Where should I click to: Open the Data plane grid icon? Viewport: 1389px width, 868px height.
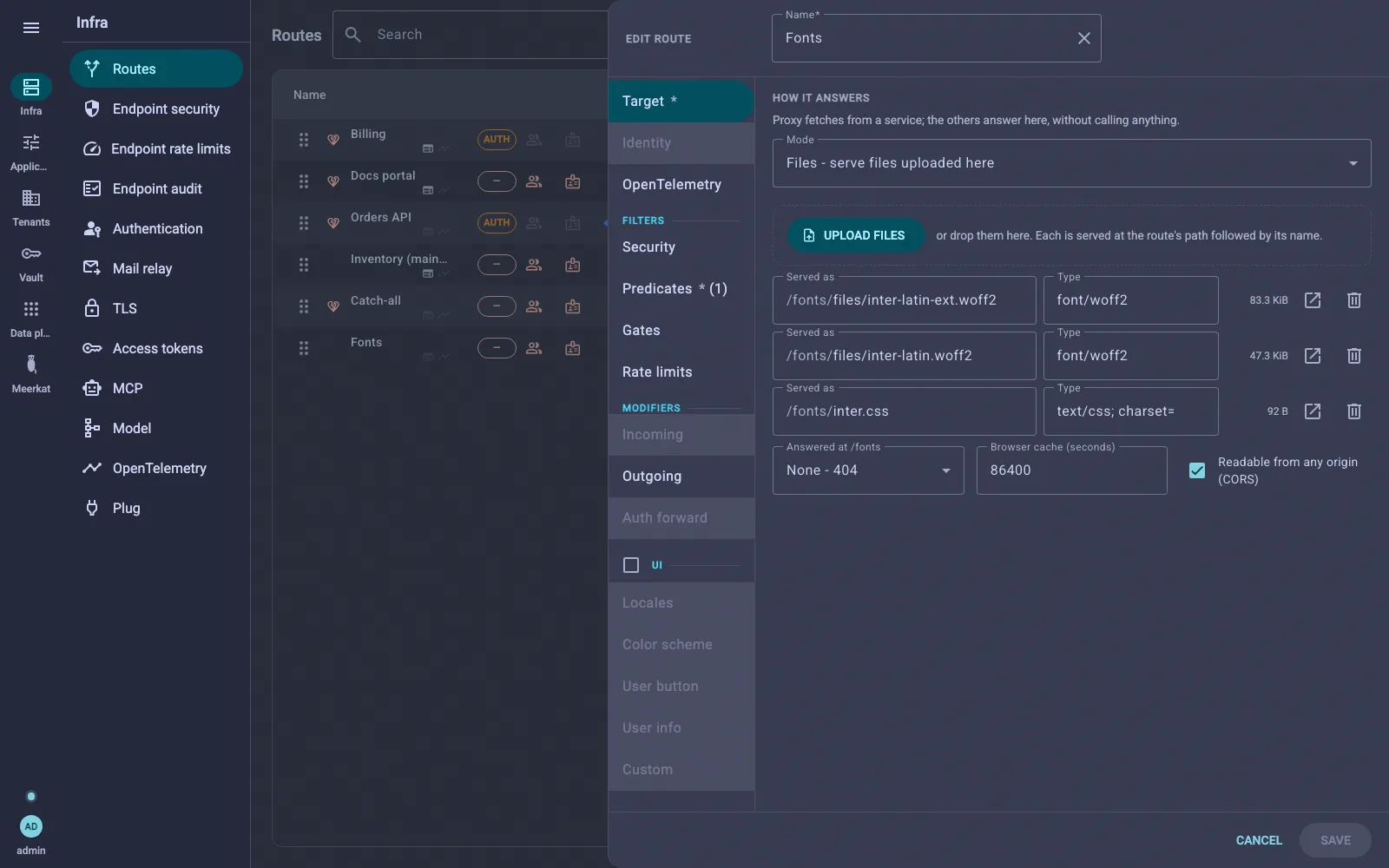[x=31, y=309]
